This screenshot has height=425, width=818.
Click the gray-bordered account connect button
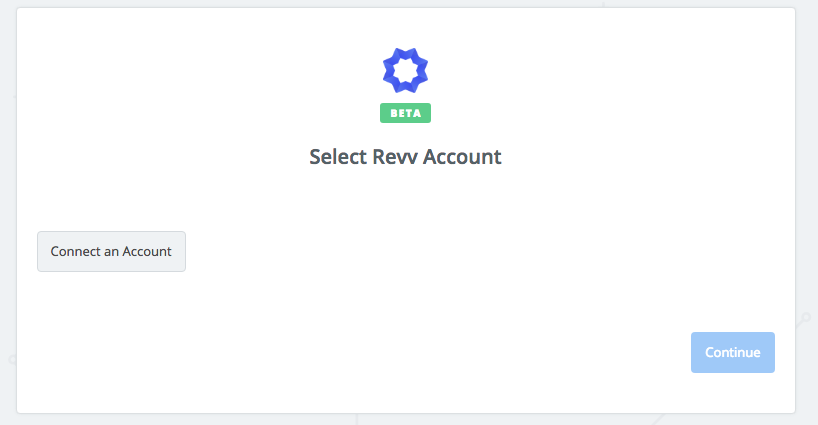coord(111,251)
